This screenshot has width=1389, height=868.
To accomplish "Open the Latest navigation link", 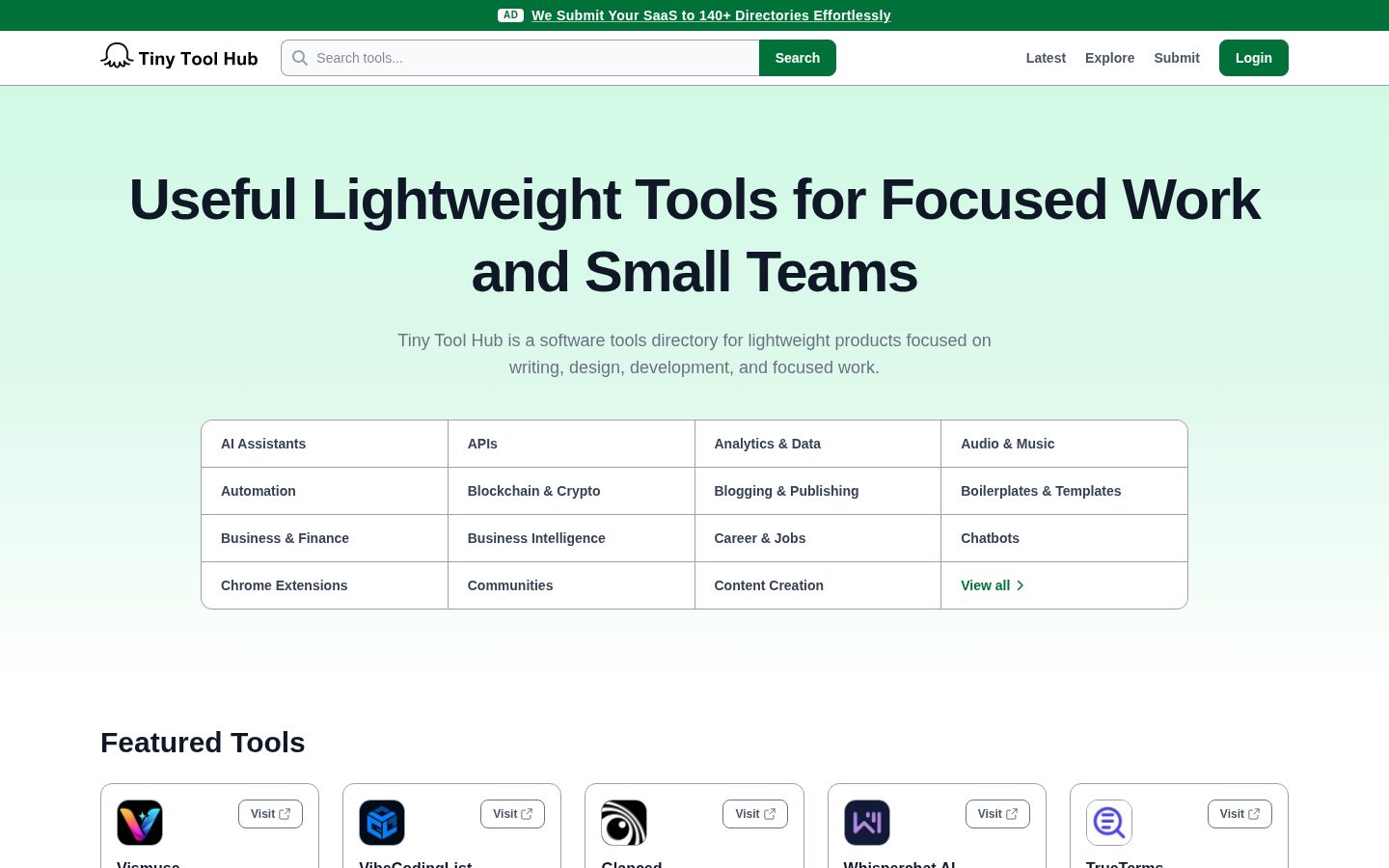I will coord(1046,58).
